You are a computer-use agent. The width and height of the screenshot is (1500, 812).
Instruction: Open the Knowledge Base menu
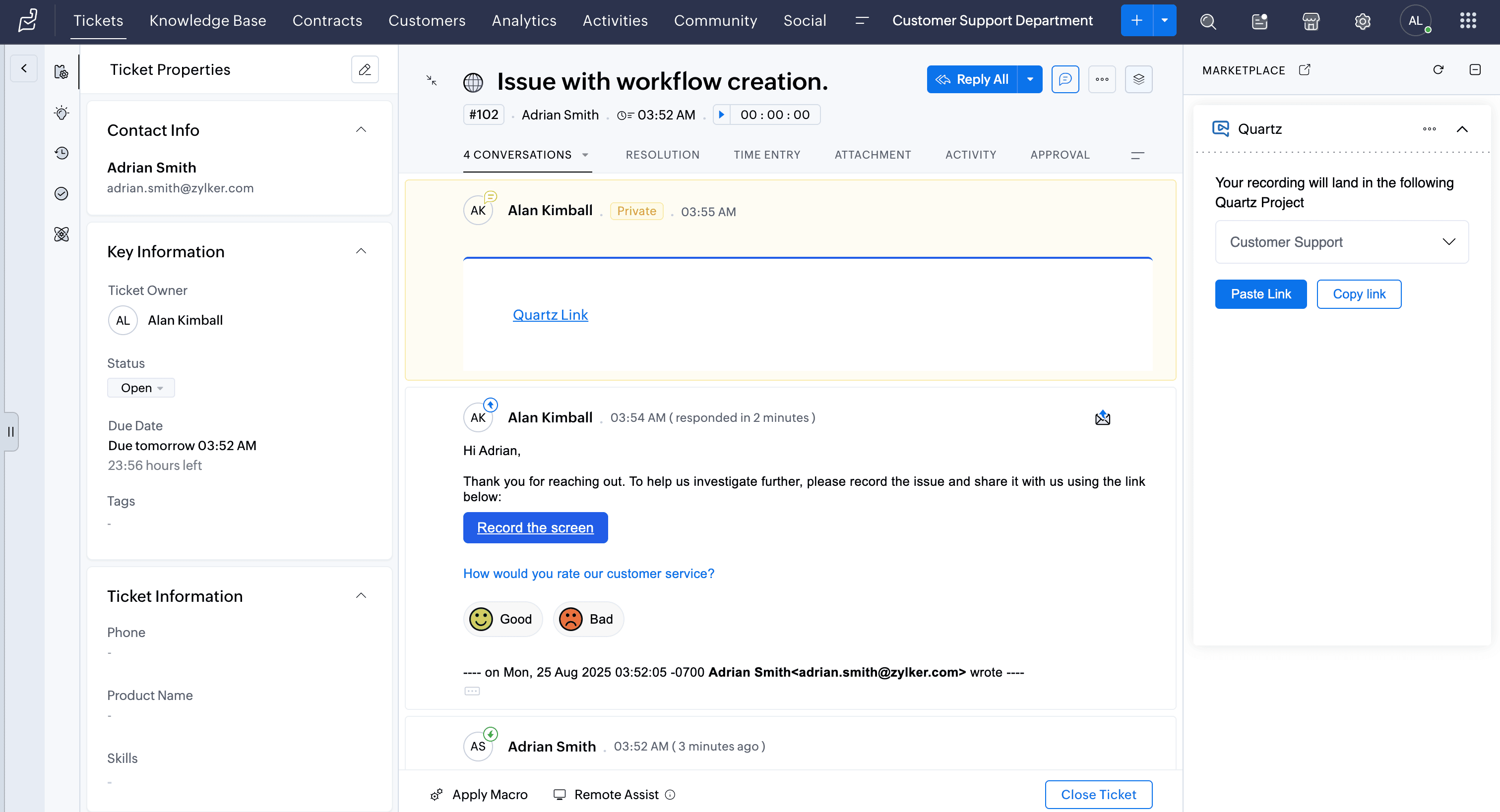point(207,21)
